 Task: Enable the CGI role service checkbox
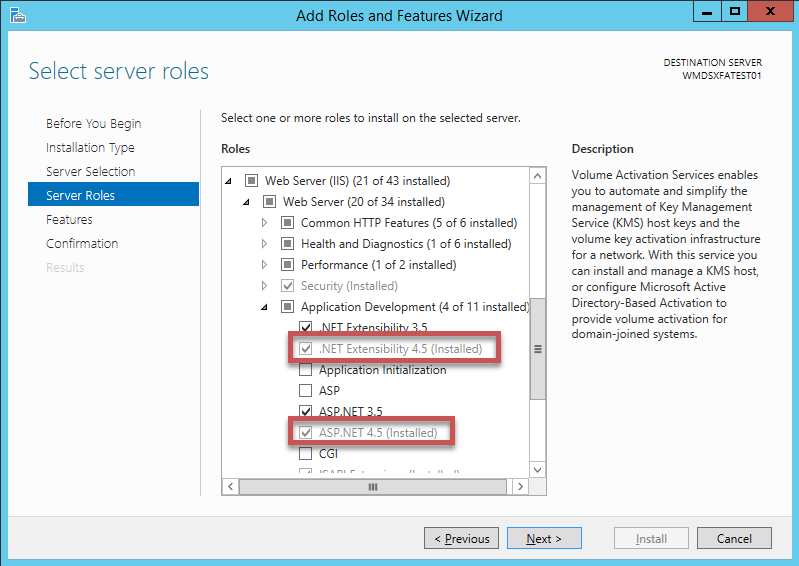click(x=307, y=454)
